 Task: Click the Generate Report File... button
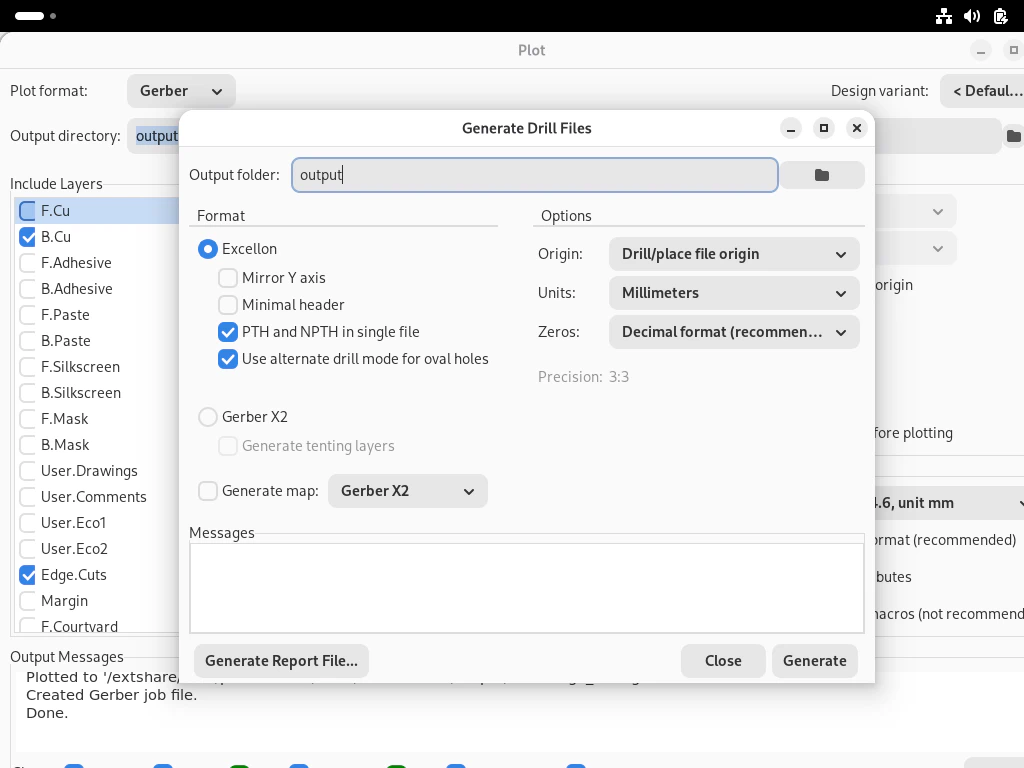pos(281,661)
